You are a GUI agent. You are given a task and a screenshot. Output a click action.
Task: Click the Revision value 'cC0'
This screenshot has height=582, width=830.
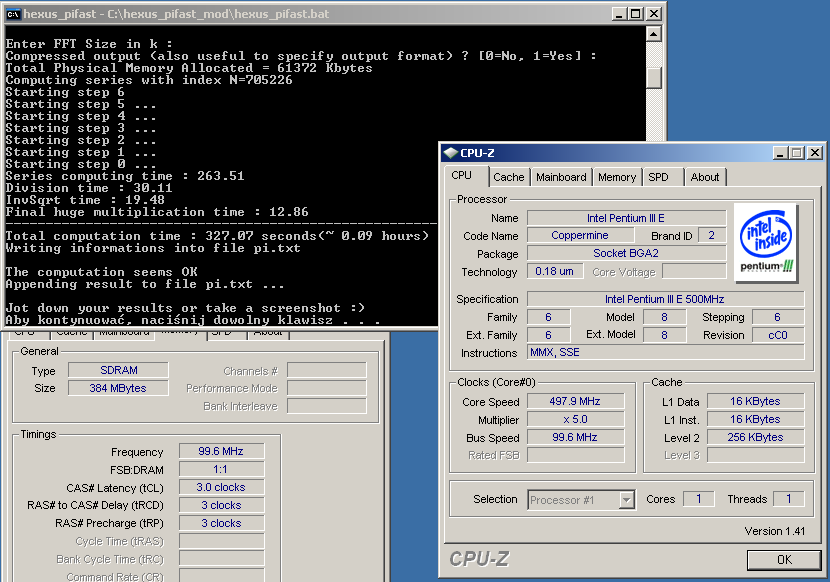click(x=778, y=335)
